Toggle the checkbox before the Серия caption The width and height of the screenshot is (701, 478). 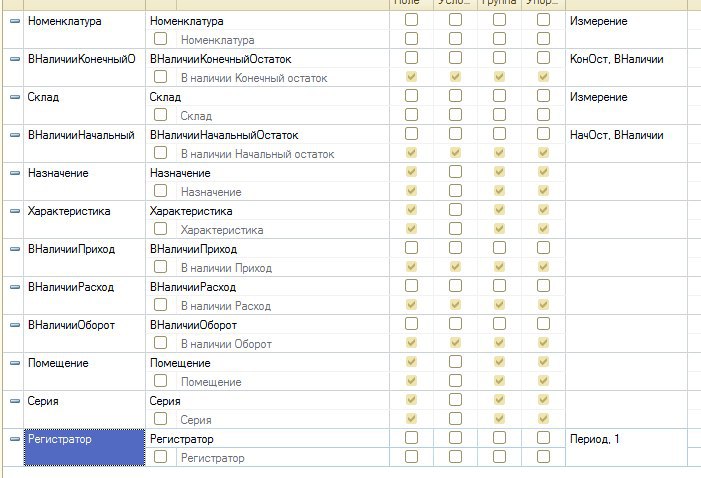[x=160, y=419]
